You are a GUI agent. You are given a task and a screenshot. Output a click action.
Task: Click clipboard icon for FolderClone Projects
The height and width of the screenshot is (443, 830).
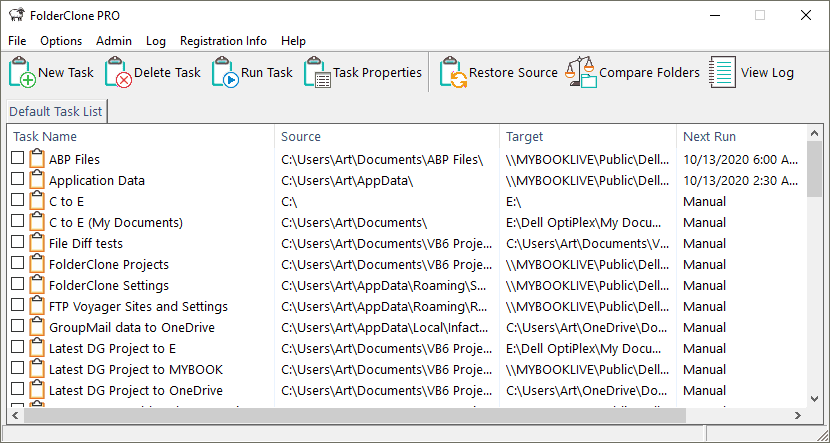click(x=37, y=264)
